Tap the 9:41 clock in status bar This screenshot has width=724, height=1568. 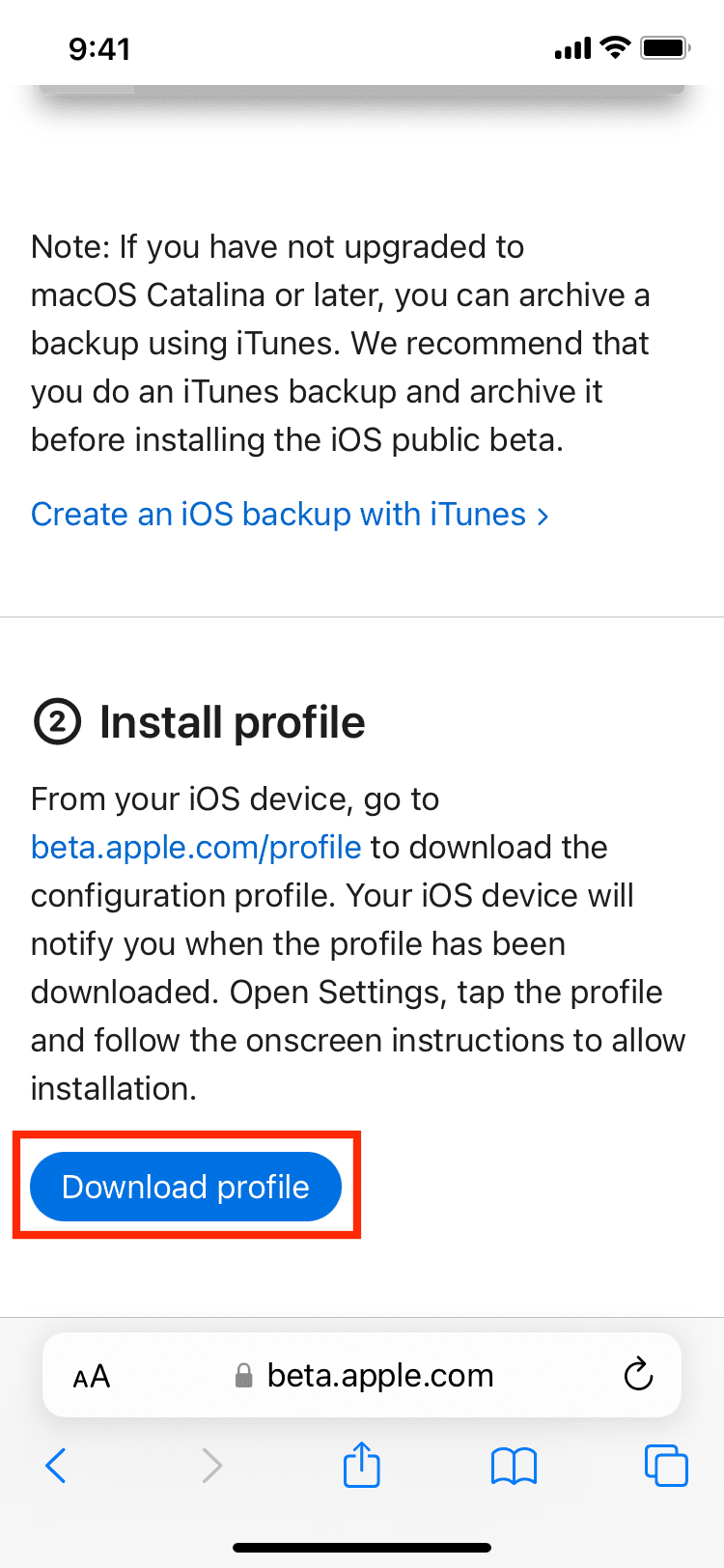coord(99,48)
